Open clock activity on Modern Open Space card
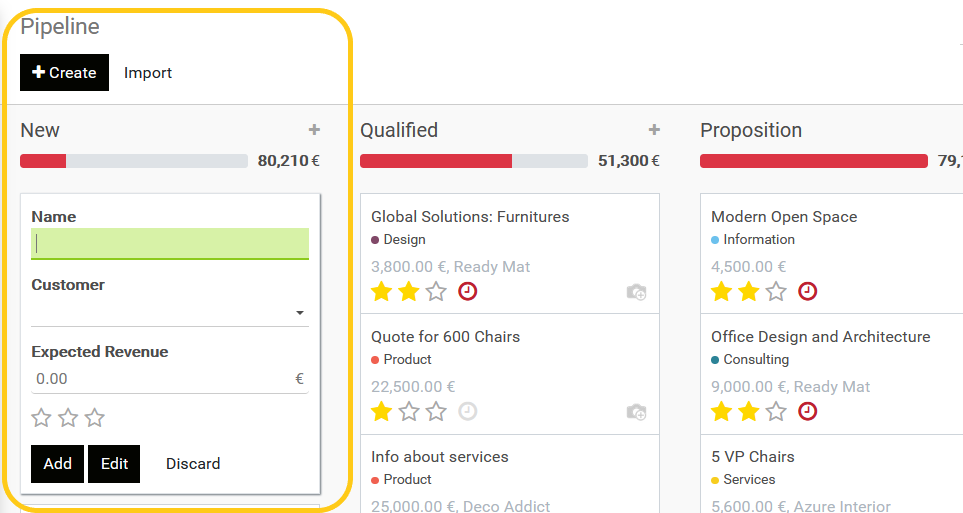Image resolution: width=963 pixels, height=513 pixels. coord(807,291)
